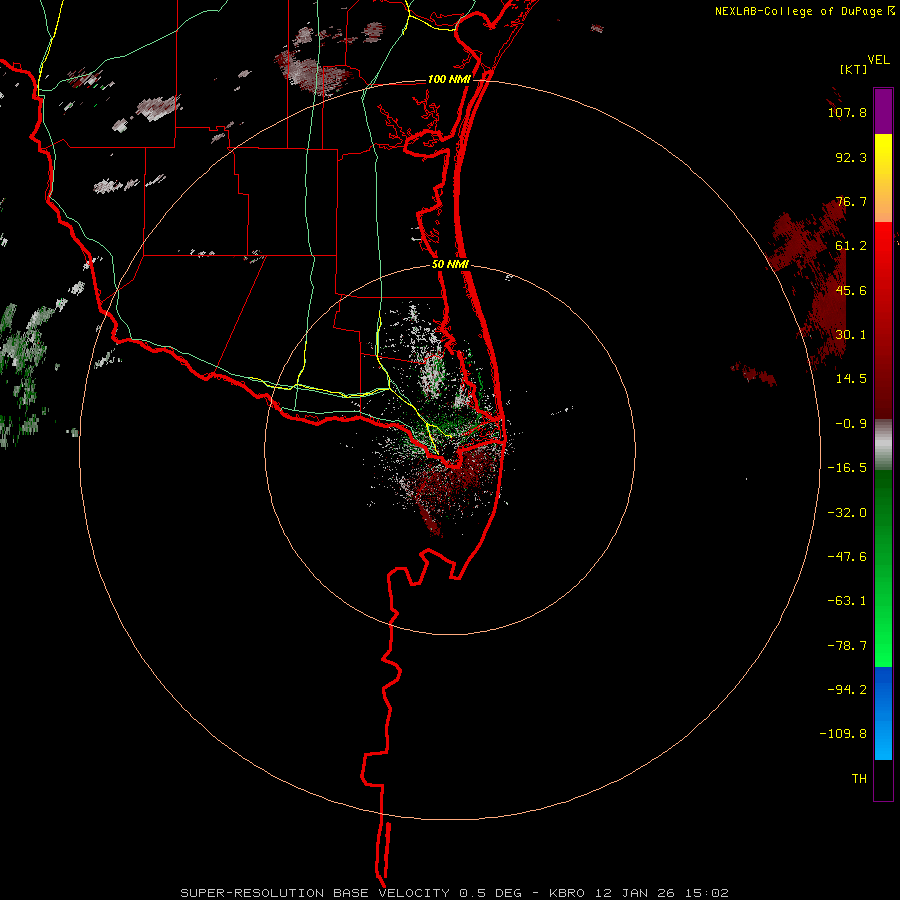Click the VEL legend title
This screenshot has height=900, width=900.
click(878, 60)
